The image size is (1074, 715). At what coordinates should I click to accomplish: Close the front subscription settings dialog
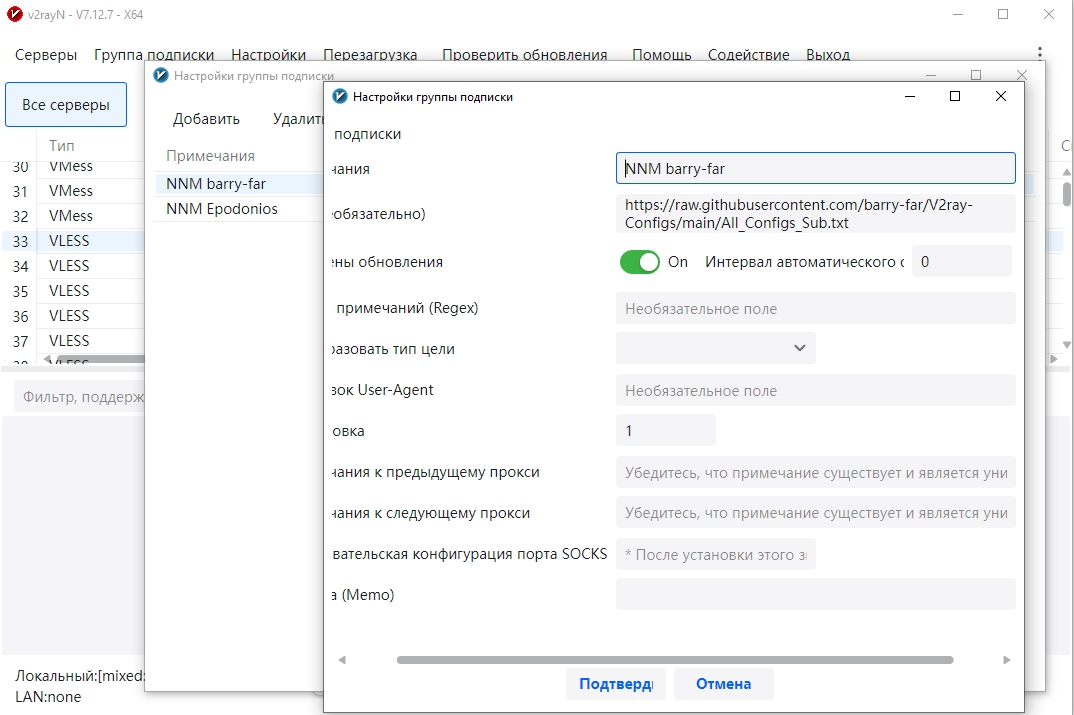(1001, 97)
